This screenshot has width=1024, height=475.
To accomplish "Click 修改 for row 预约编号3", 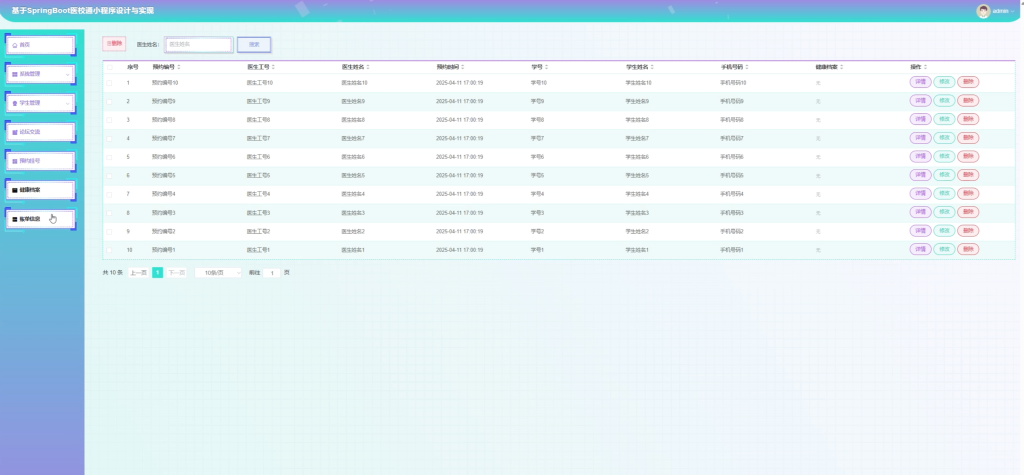I will (944, 212).
